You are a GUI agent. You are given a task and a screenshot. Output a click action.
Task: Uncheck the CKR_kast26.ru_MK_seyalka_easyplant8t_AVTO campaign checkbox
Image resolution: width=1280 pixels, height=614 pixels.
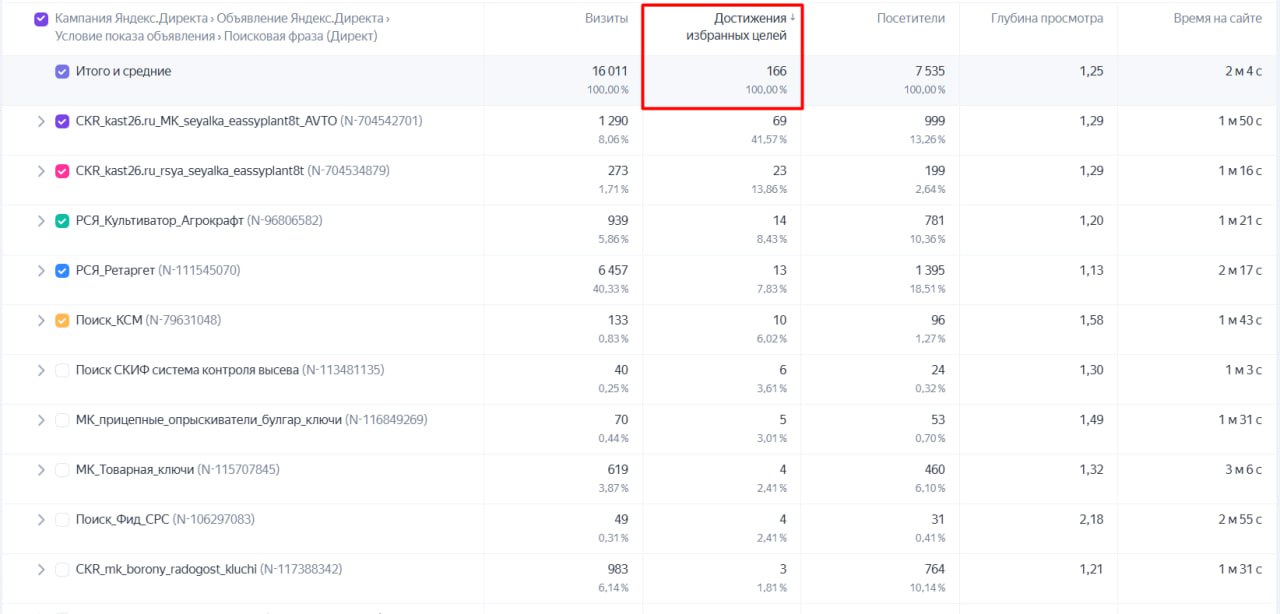62,121
